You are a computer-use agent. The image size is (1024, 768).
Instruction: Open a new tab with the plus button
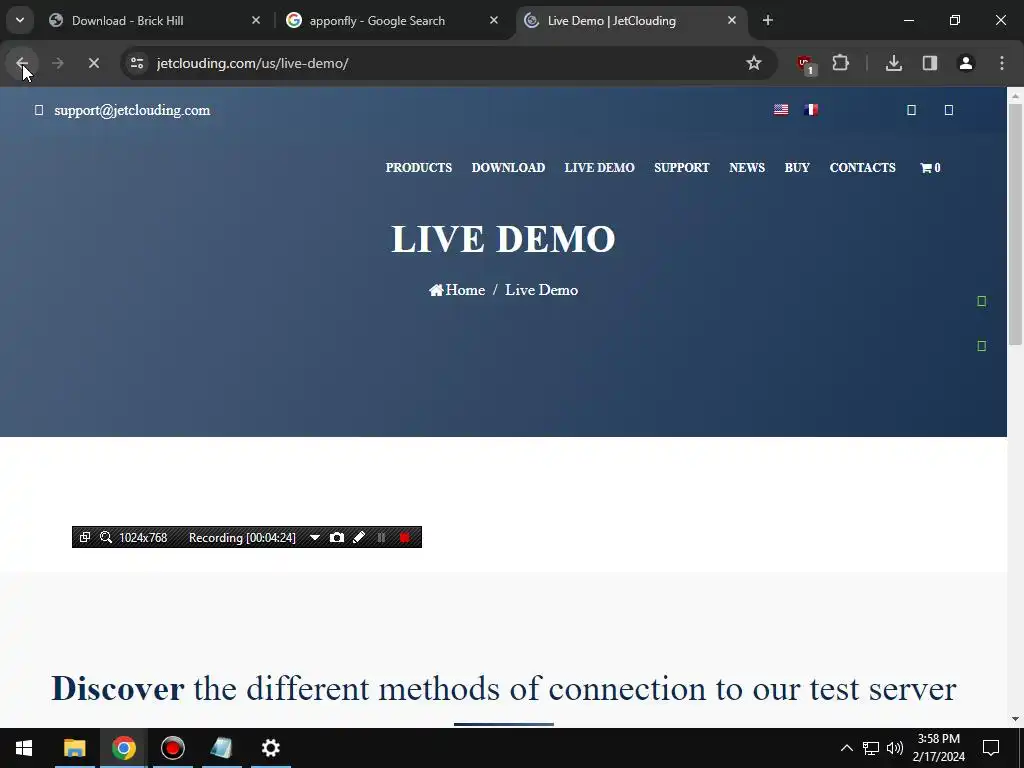point(768,21)
